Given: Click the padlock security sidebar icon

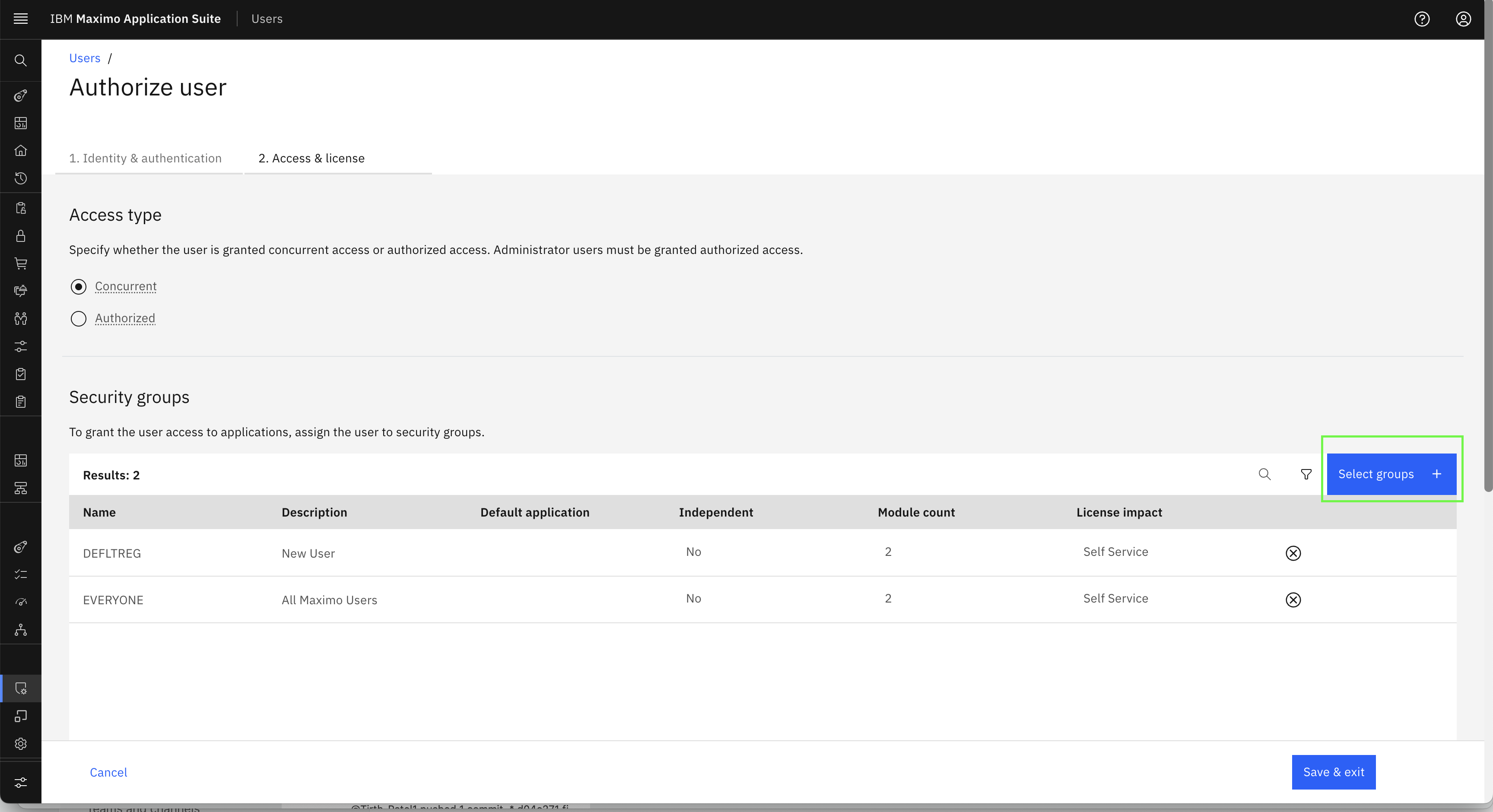Looking at the screenshot, I should click(x=20, y=236).
